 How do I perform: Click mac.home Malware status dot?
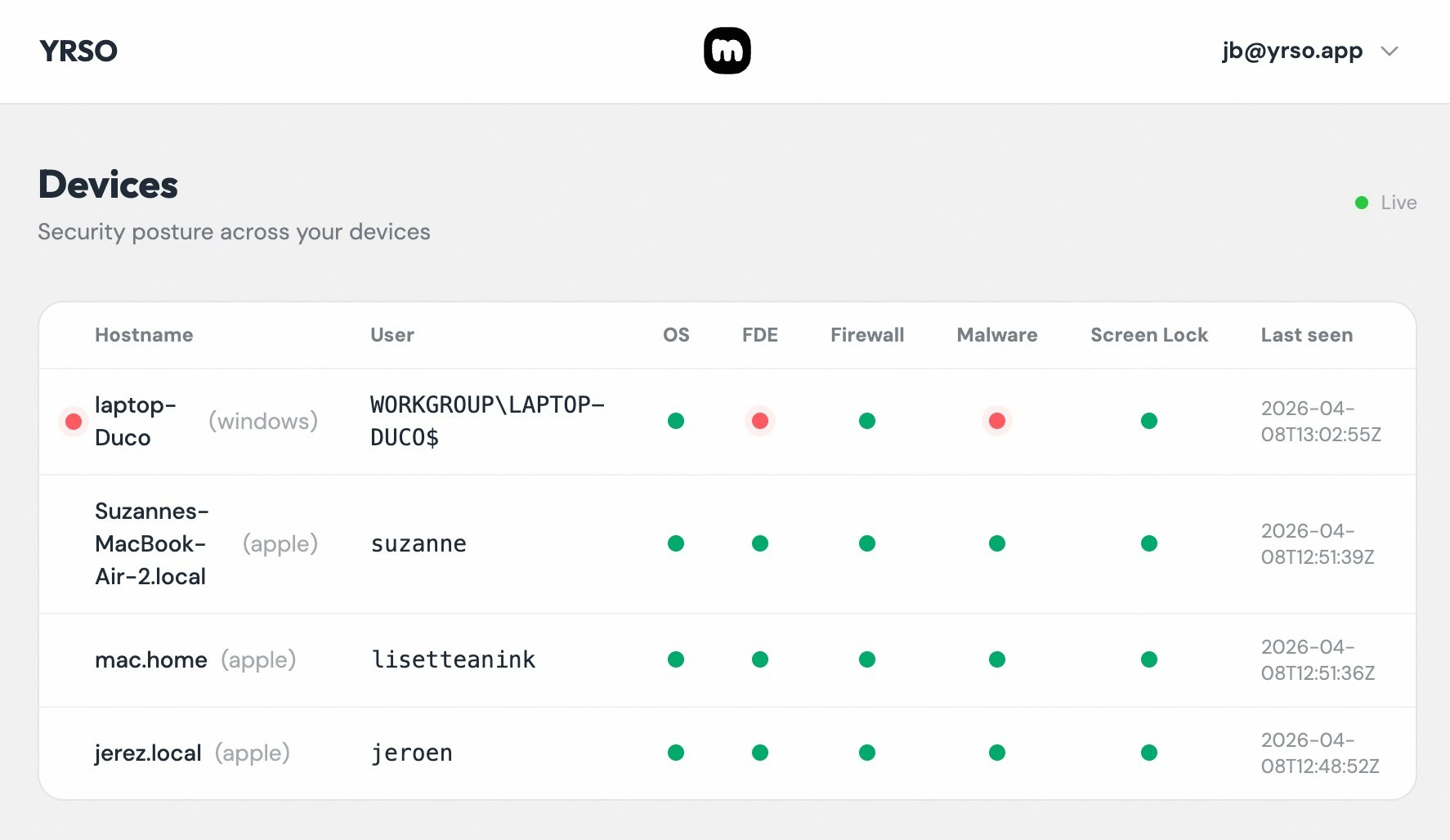(x=997, y=659)
